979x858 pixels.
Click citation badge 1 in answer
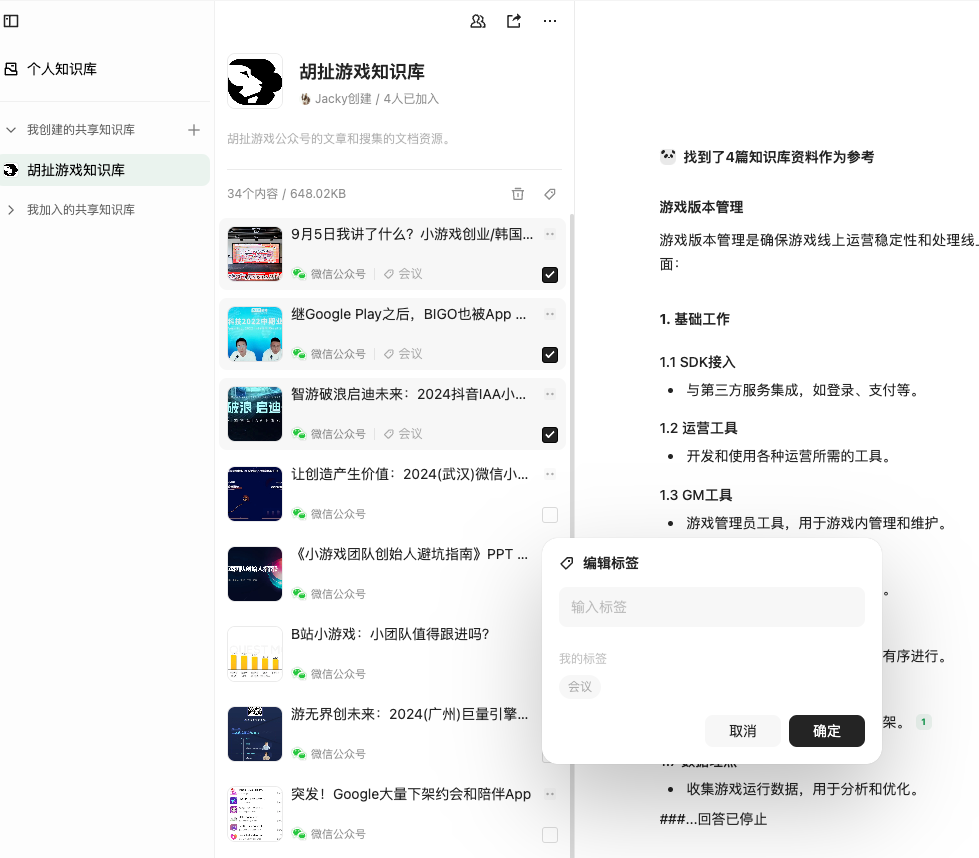click(923, 722)
